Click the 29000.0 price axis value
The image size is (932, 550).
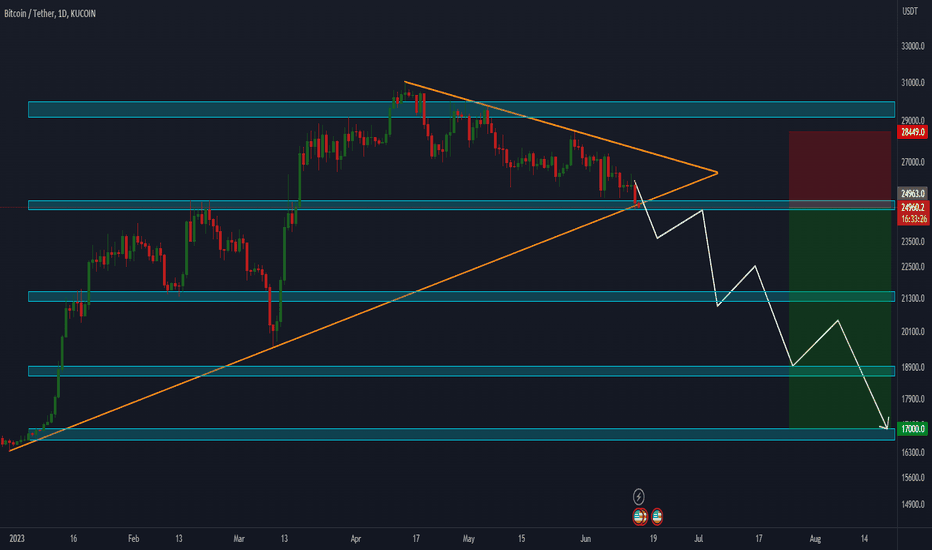912,120
